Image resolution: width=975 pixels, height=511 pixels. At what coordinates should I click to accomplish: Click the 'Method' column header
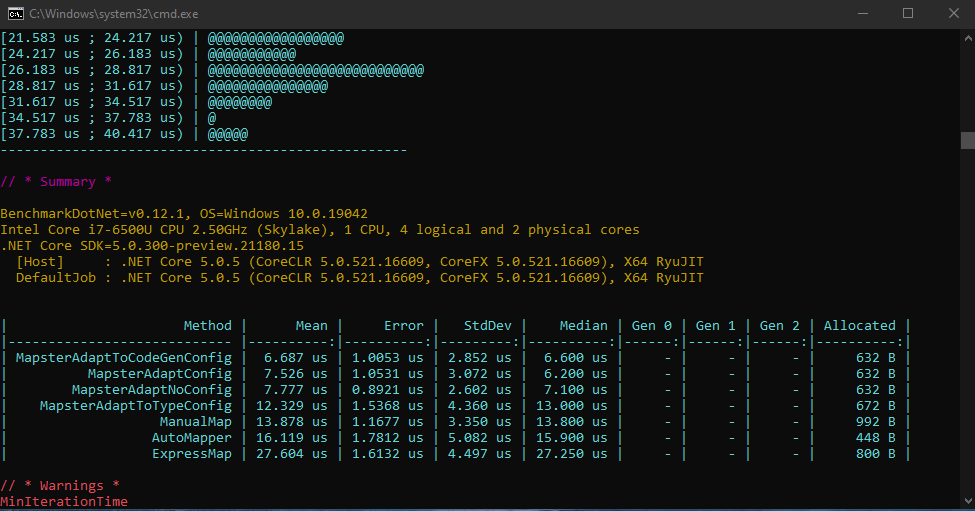click(x=208, y=326)
